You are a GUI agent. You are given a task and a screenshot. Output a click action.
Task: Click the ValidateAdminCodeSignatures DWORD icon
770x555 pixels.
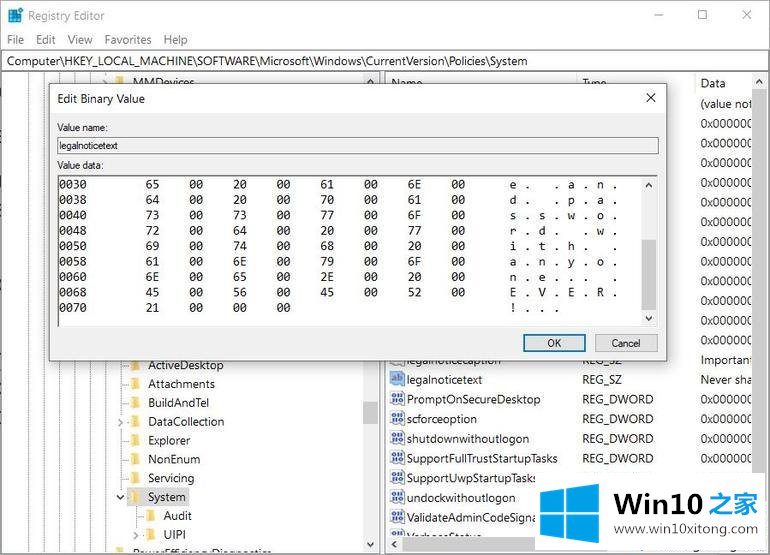point(397,517)
